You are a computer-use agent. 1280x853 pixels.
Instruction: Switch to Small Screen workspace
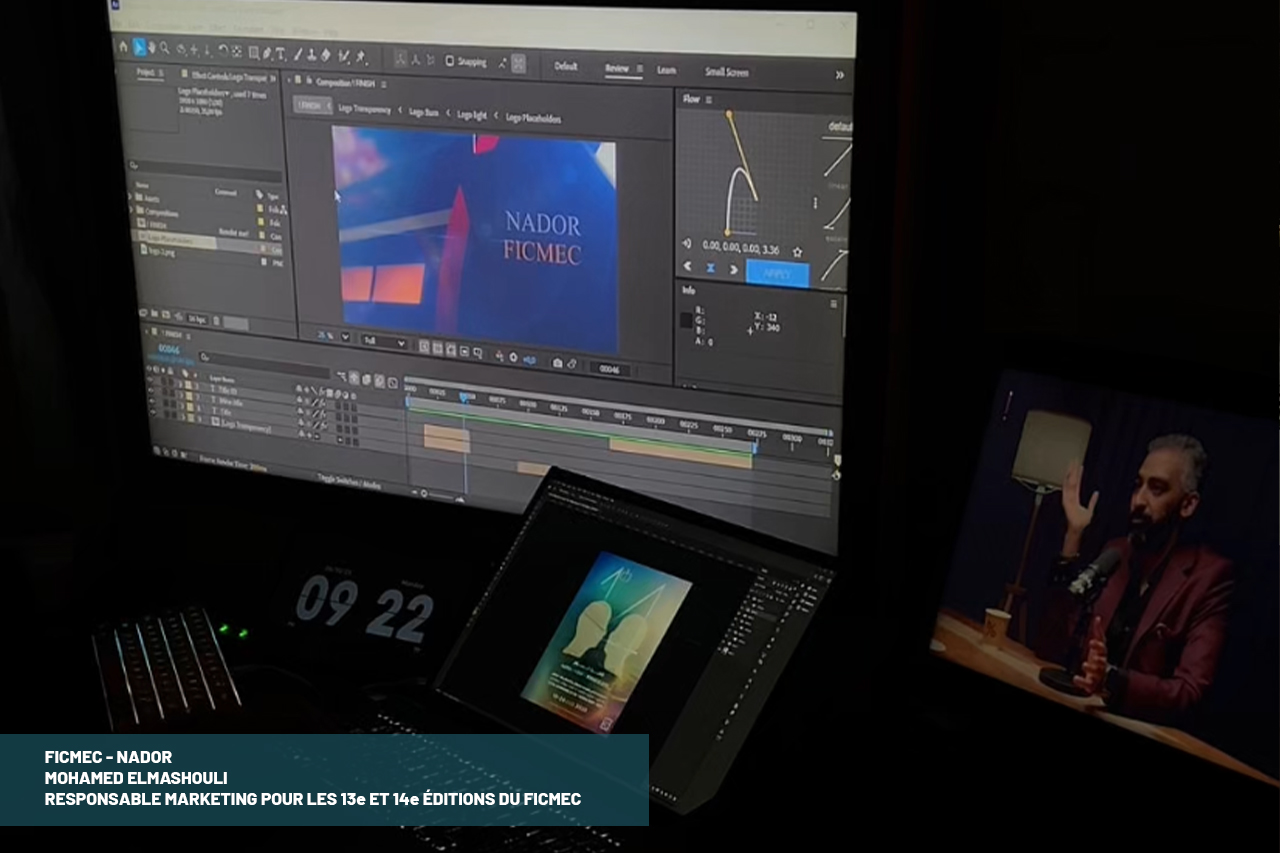point(726,72)
